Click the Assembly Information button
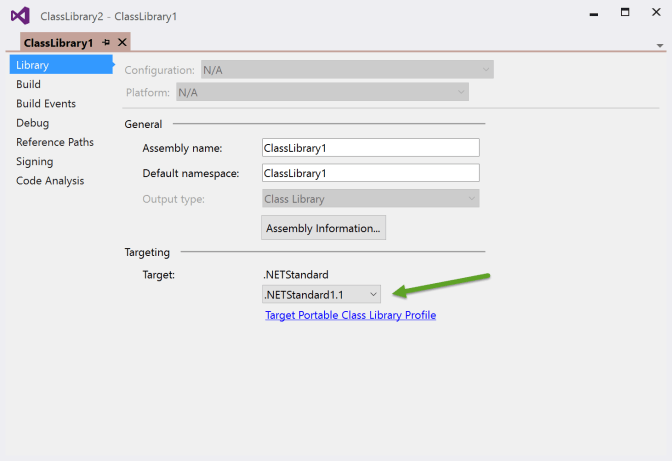 point(324,228)
